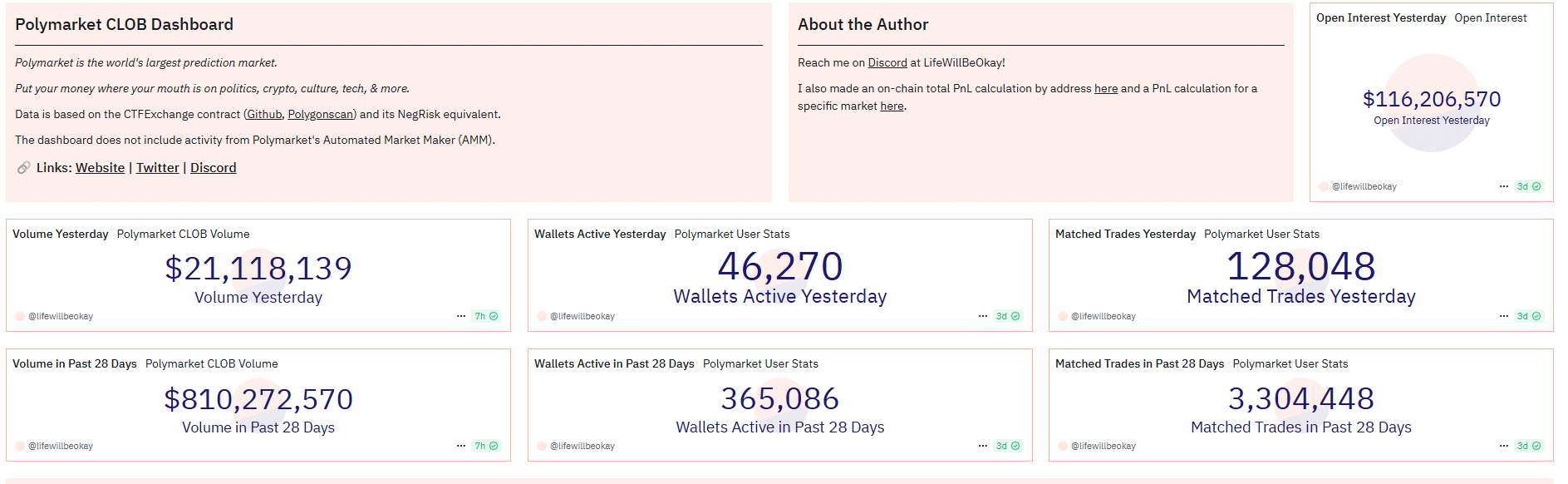Open three-dot menu on Matched Trades Yesterday card

coord(1504,316)
